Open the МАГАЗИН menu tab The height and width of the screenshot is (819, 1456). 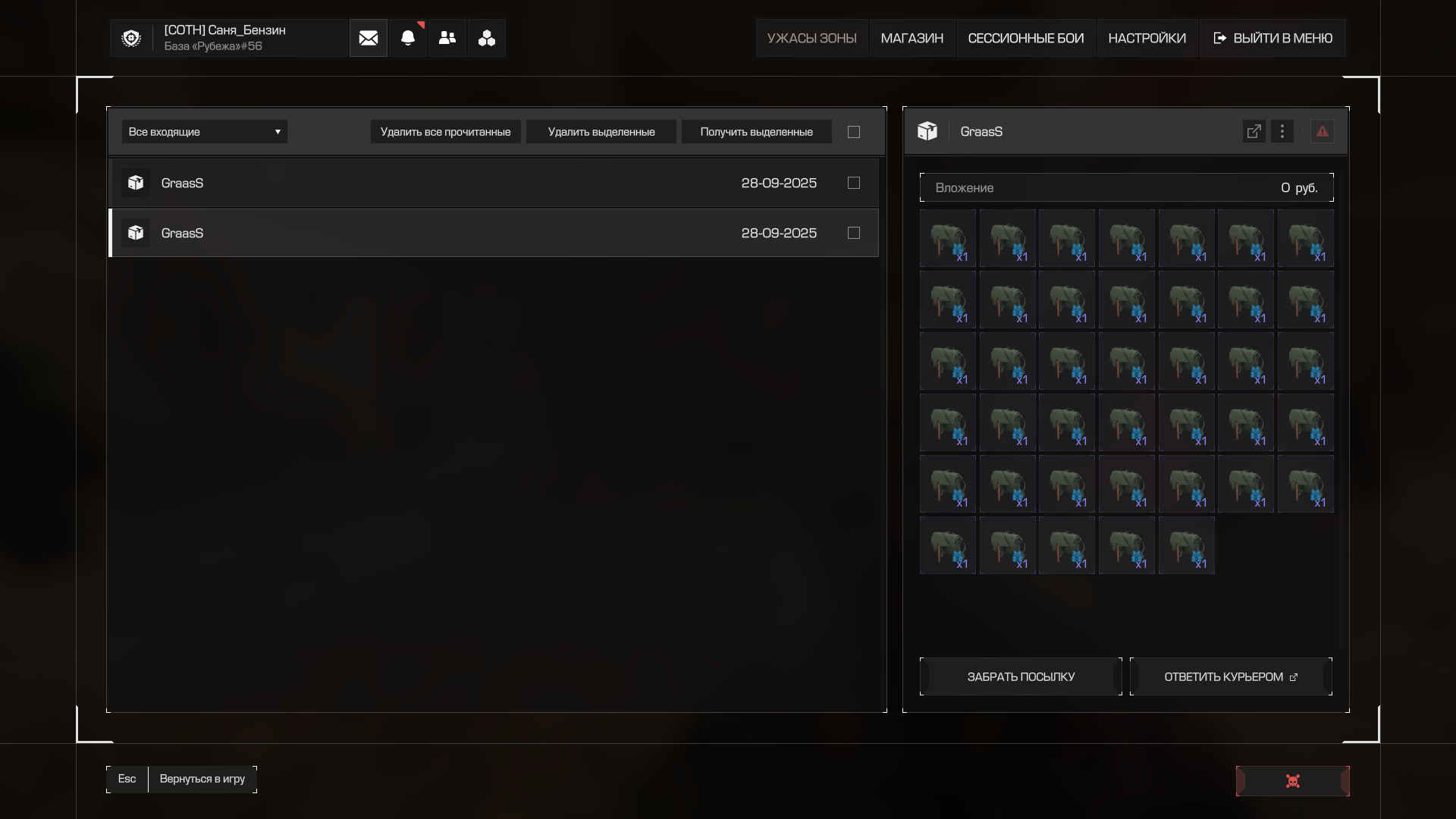(x=912, y=38)
